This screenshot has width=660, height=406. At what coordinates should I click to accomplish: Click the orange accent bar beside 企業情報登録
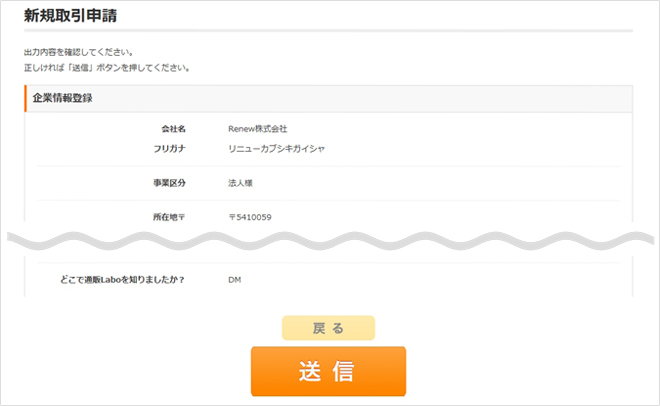[x=25, y=98]
